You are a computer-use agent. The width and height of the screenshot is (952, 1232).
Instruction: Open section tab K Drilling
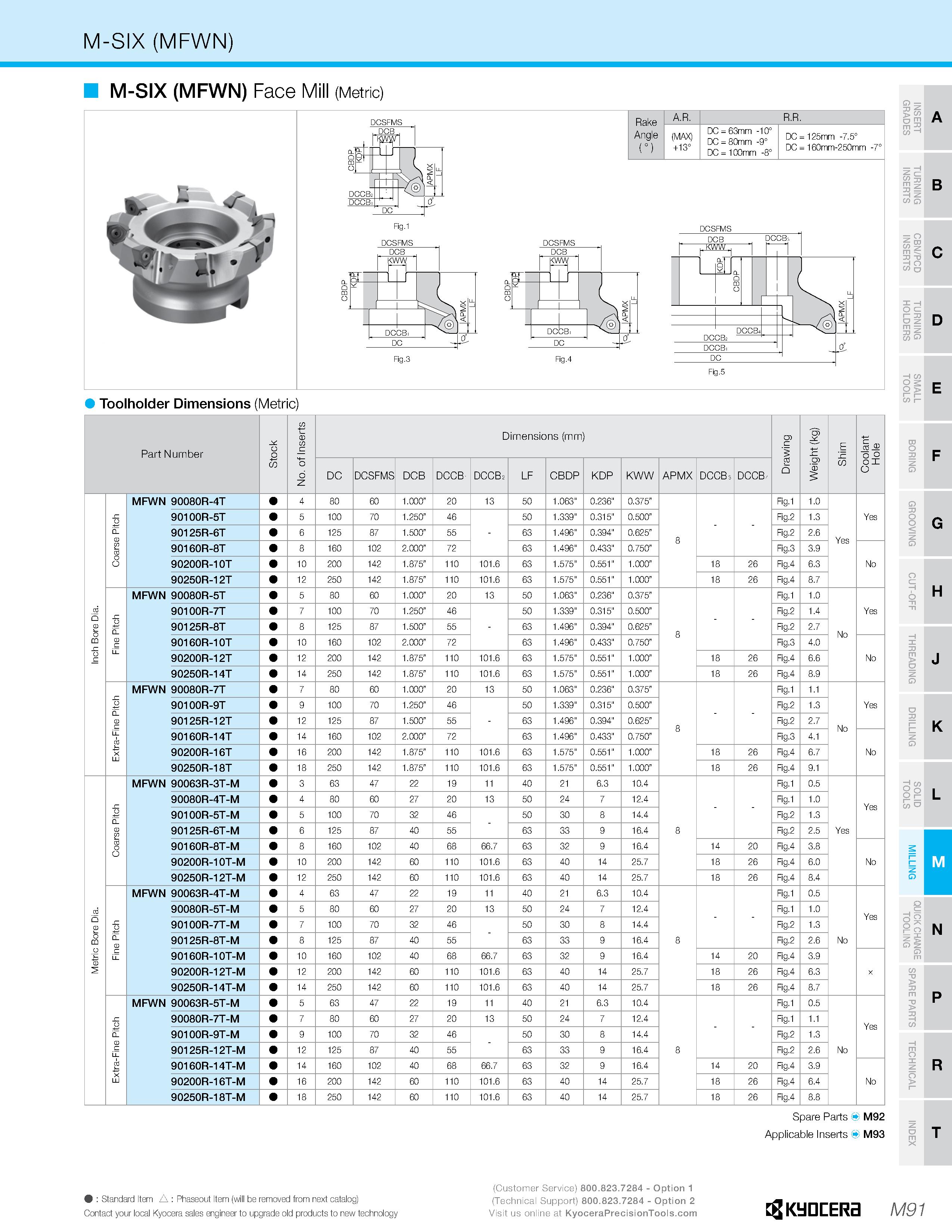925,727
